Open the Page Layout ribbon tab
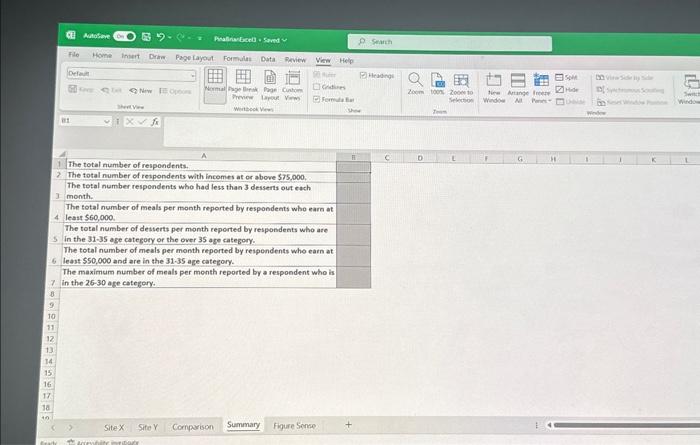The height and width of the screenshot is (445, 700). tap(194, 58)
